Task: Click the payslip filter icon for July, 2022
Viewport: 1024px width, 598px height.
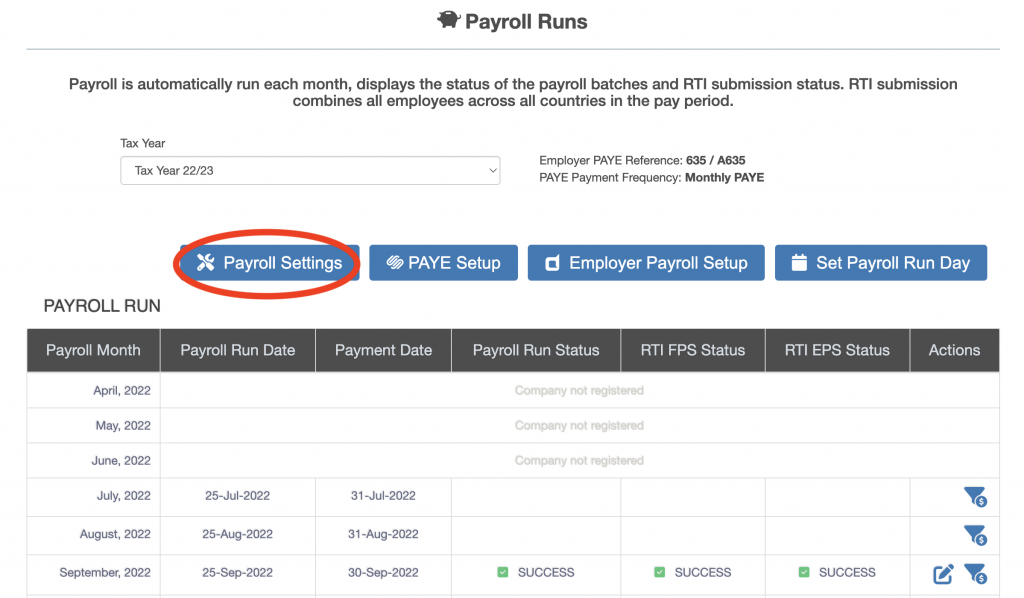Action: (x=974, y=497)
